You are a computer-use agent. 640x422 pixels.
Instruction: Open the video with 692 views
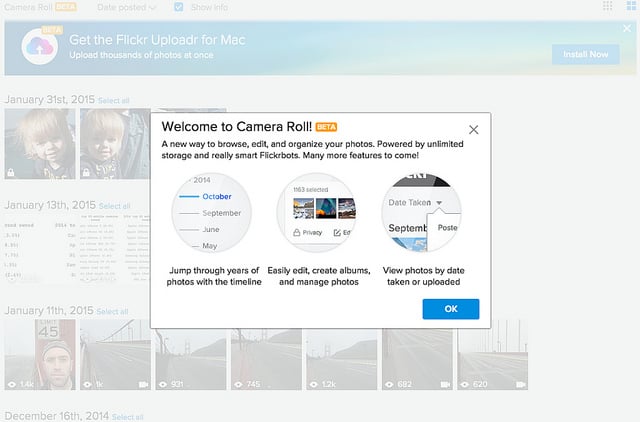point(417,359)
